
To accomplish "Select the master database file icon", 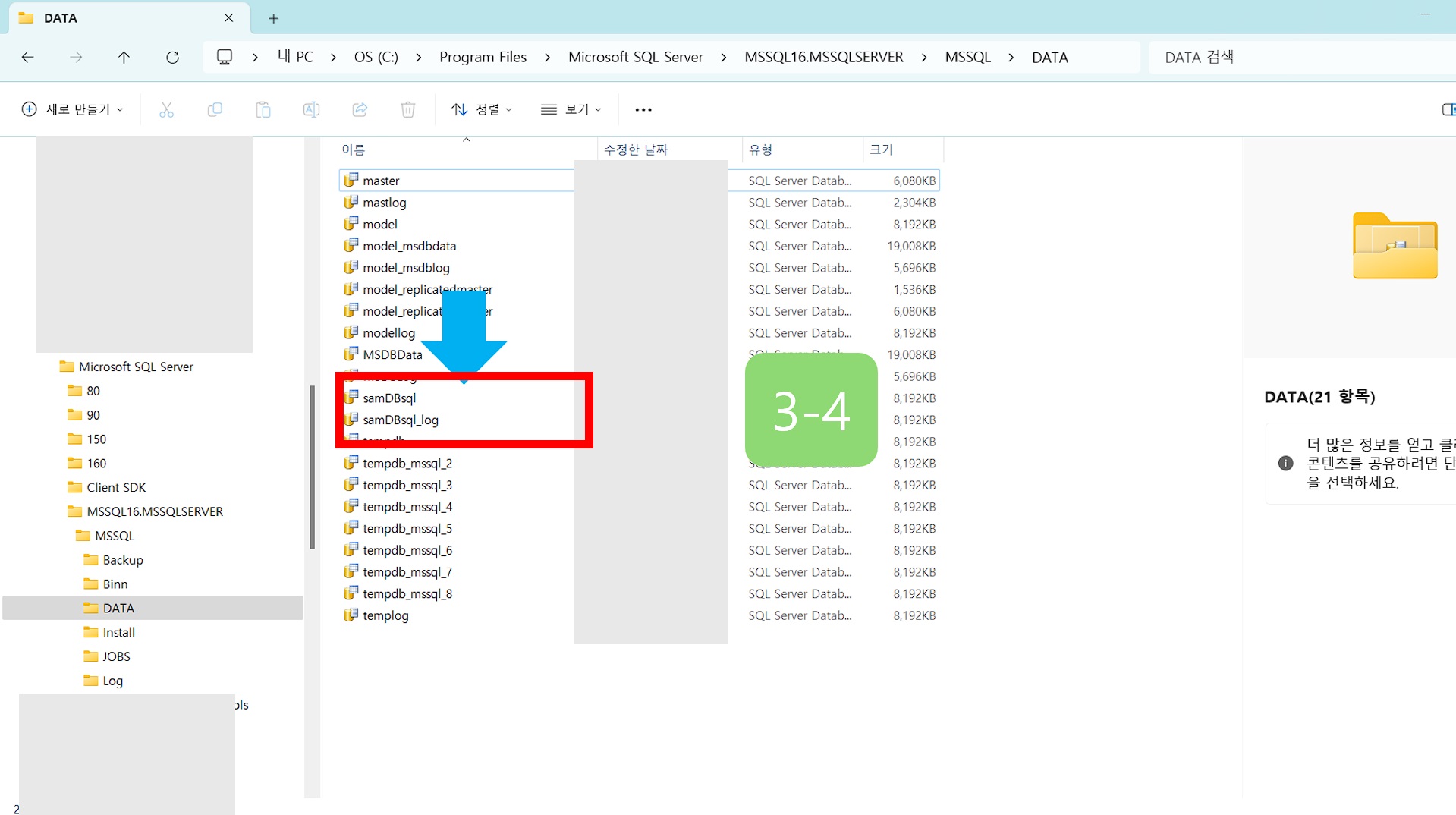I will click(x=351, y=180).
